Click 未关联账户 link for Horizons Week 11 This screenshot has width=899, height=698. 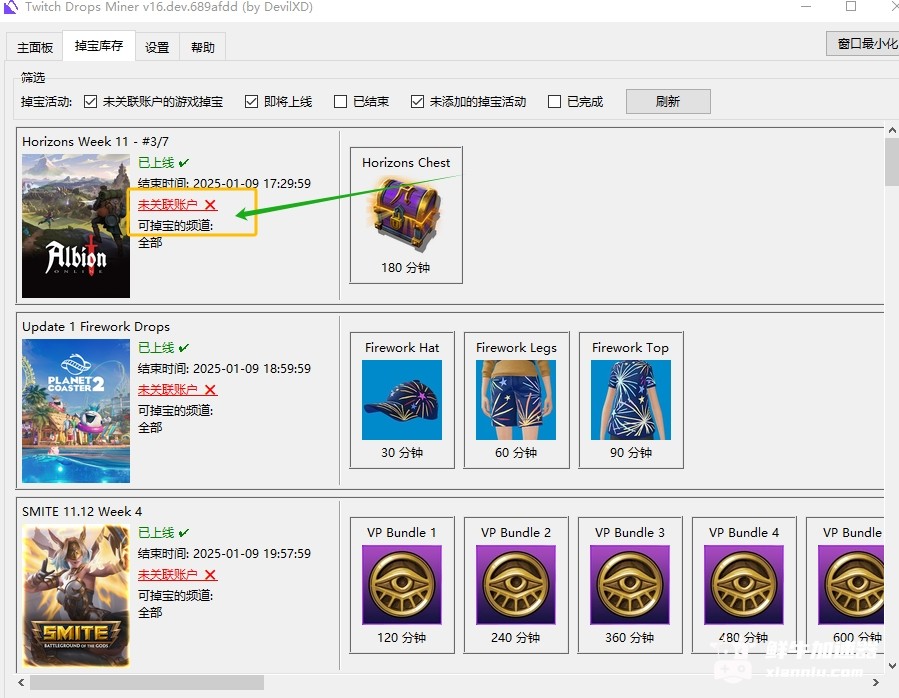[x=177, y=205]
